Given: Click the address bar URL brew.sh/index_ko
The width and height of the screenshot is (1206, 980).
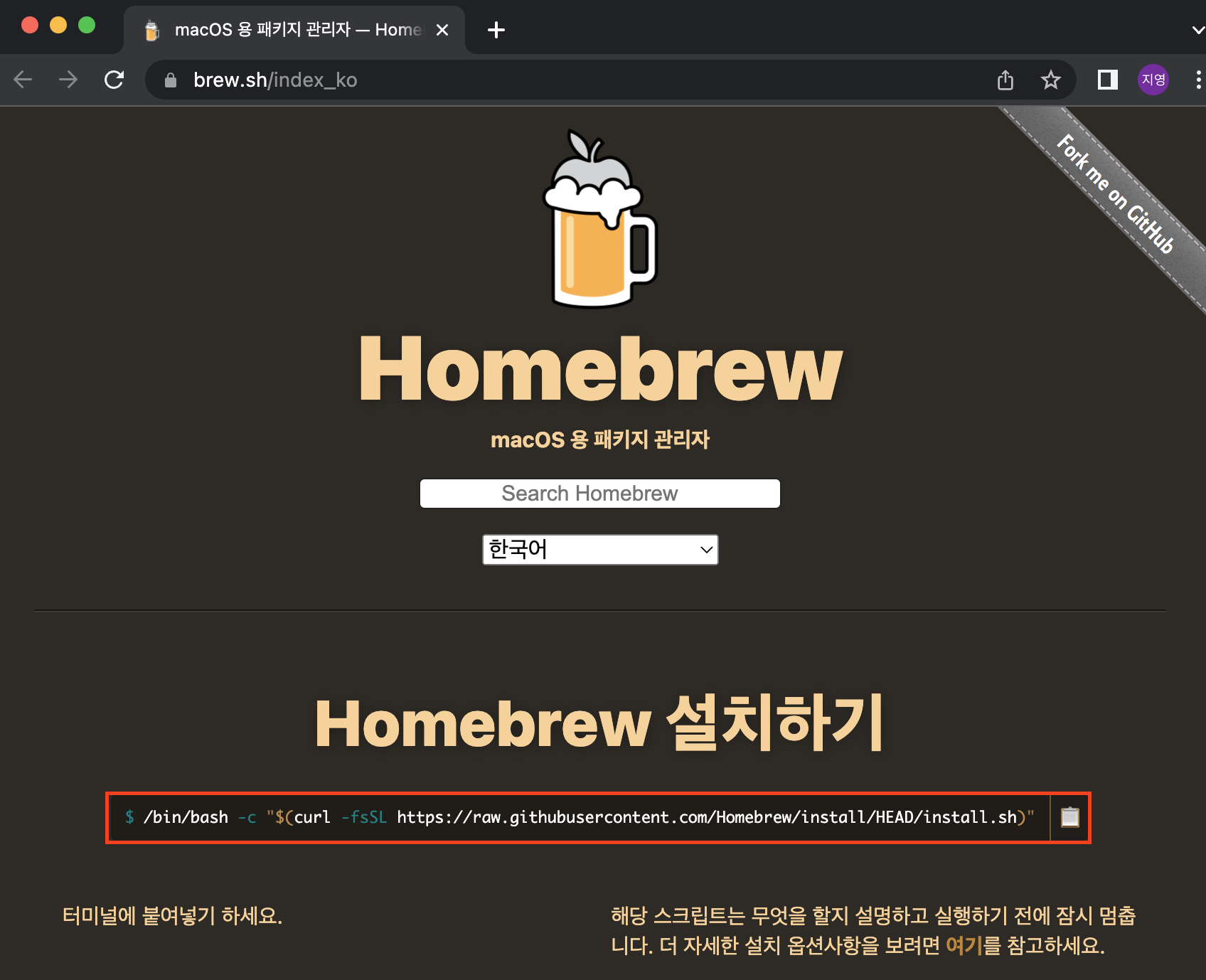Looking at the screenshot, I should click(x=275, y=80).
